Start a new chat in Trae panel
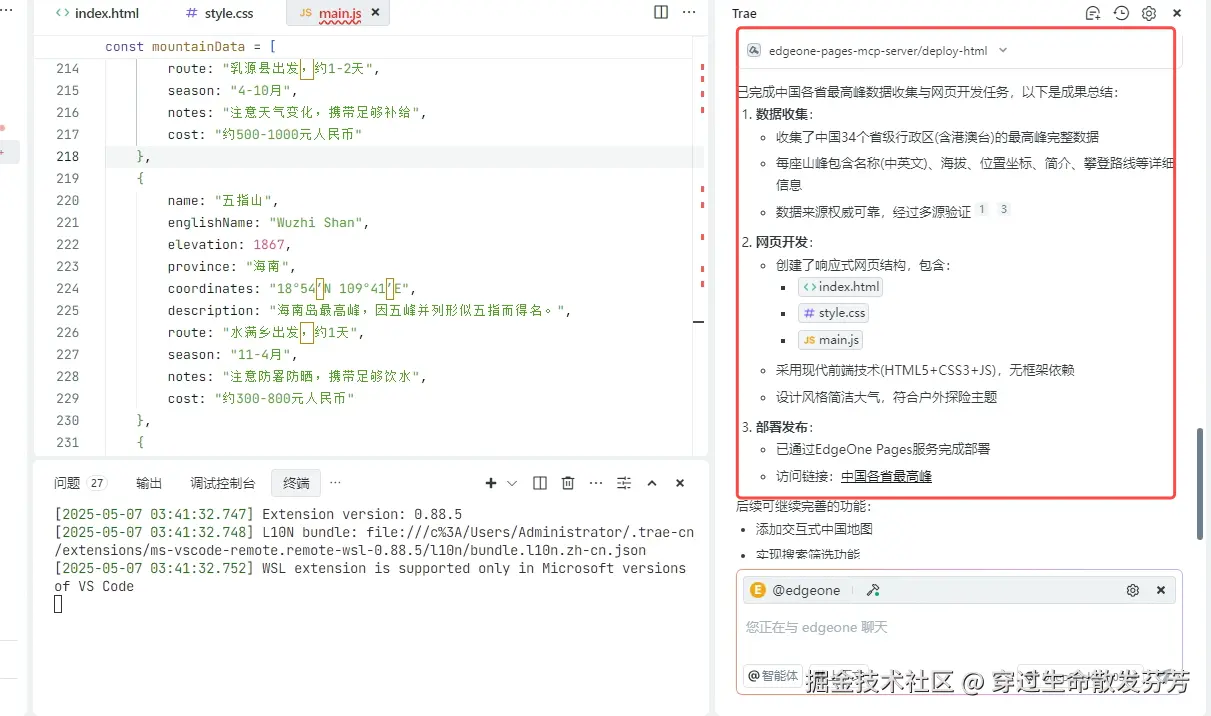 1093,13
